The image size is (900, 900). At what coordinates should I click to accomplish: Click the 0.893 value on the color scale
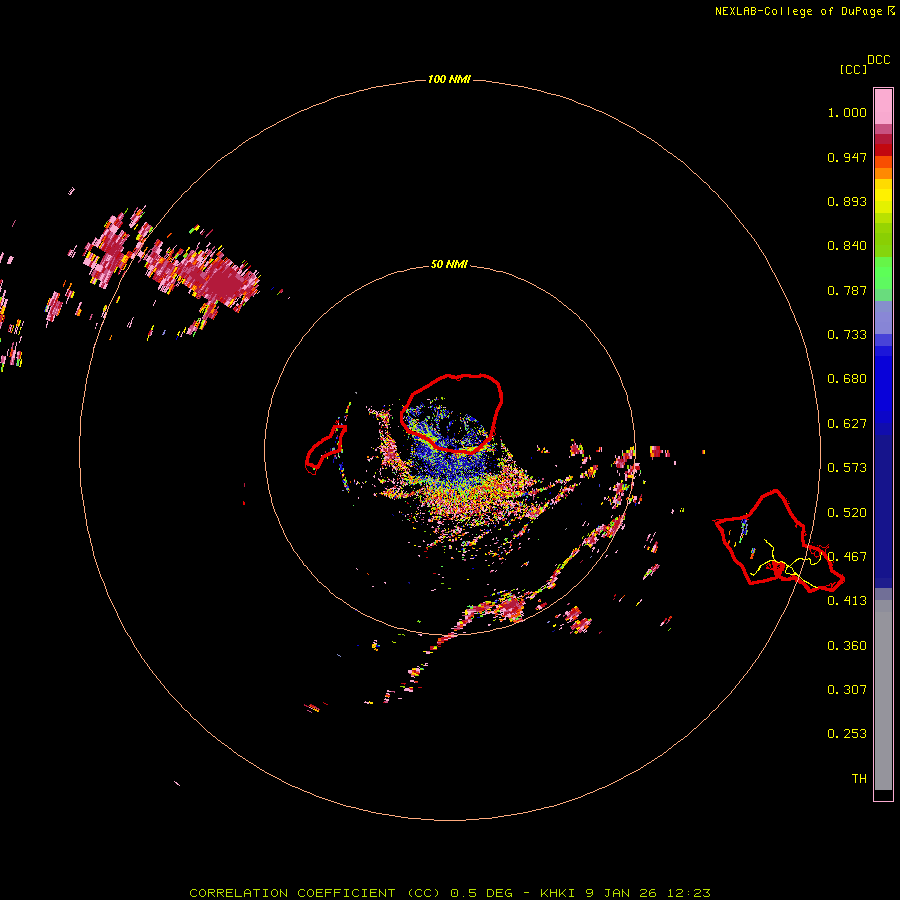pos(847,201)
